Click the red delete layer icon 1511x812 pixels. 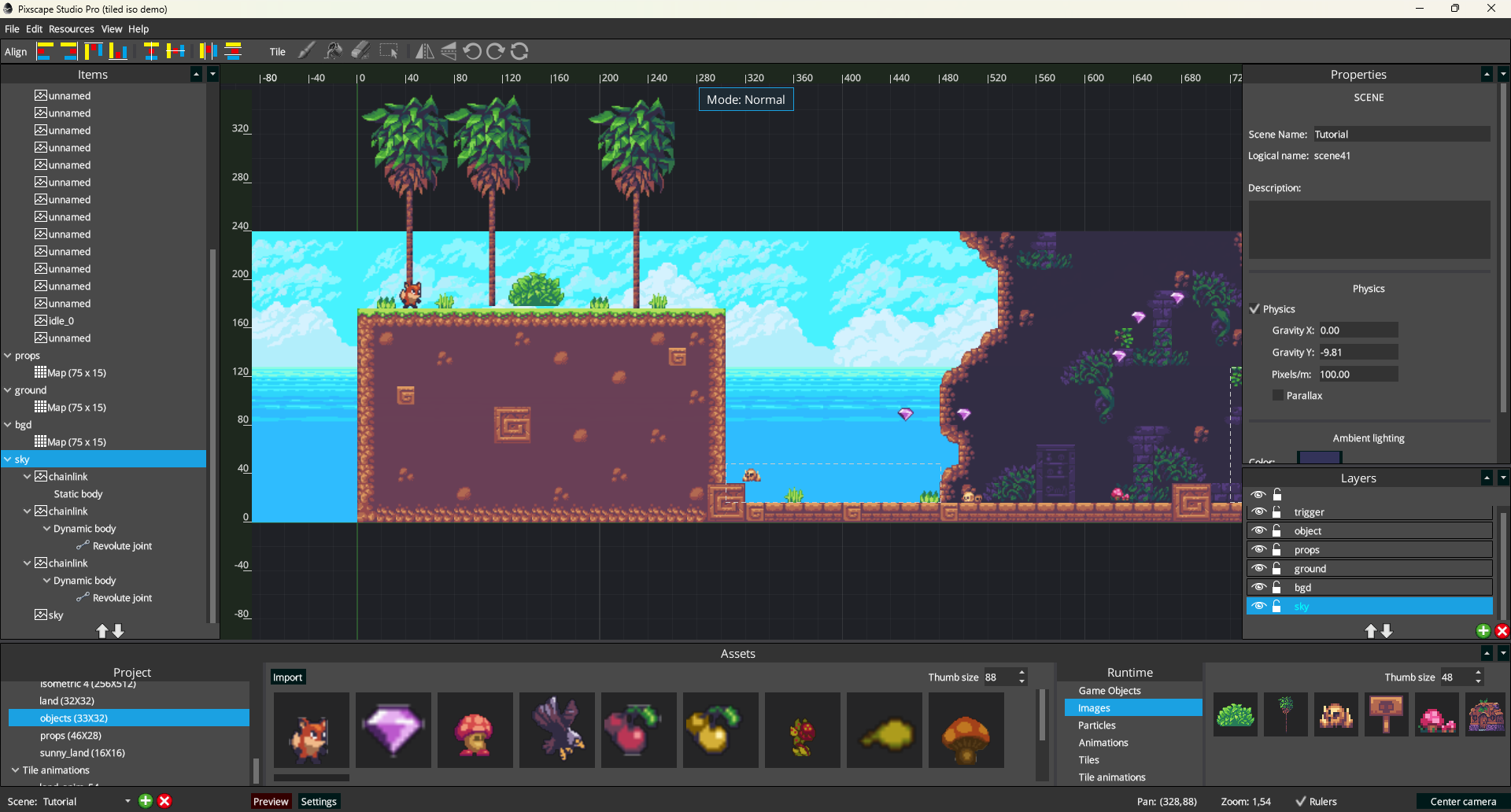(1502, 630)
